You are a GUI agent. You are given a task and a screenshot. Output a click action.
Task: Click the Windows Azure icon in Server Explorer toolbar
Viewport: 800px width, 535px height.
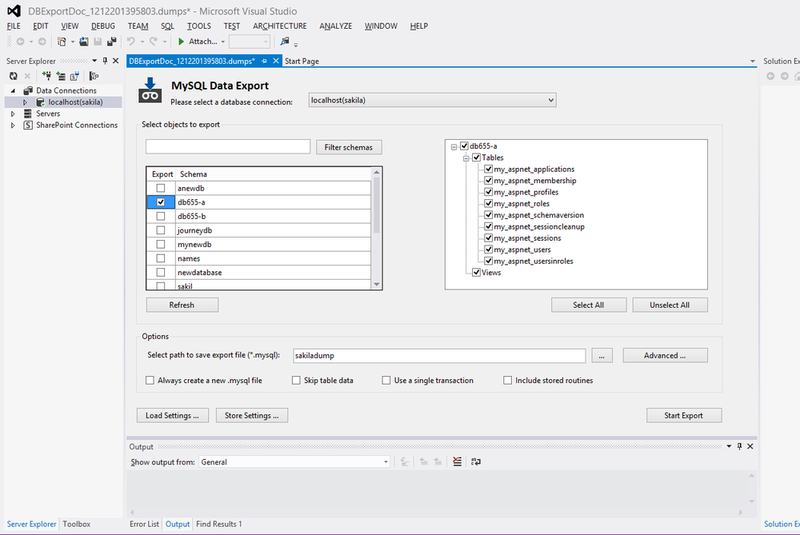tap(93, 76)
